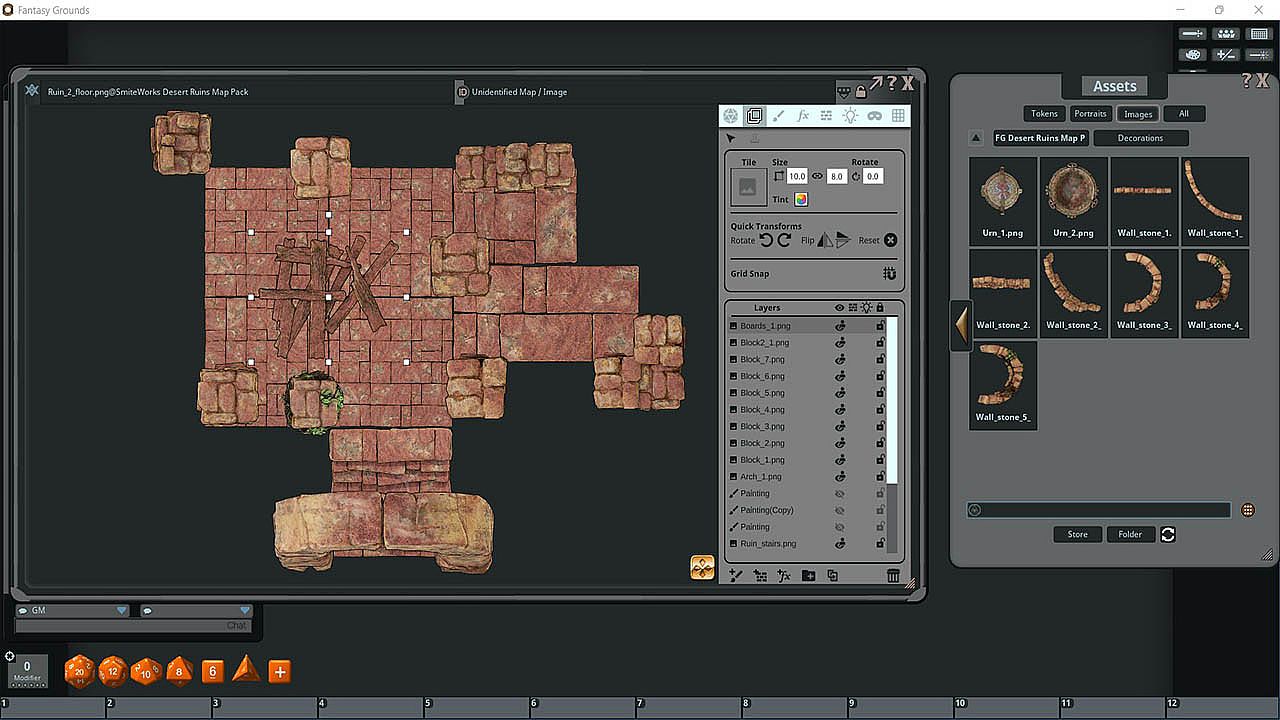Open the GM speaker dropdown
This screenshot has width=1280, height=720.
(122, 610)
